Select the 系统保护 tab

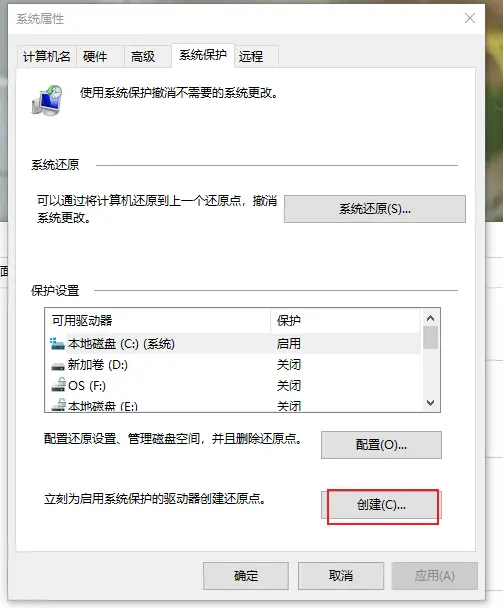click(202, 55)
